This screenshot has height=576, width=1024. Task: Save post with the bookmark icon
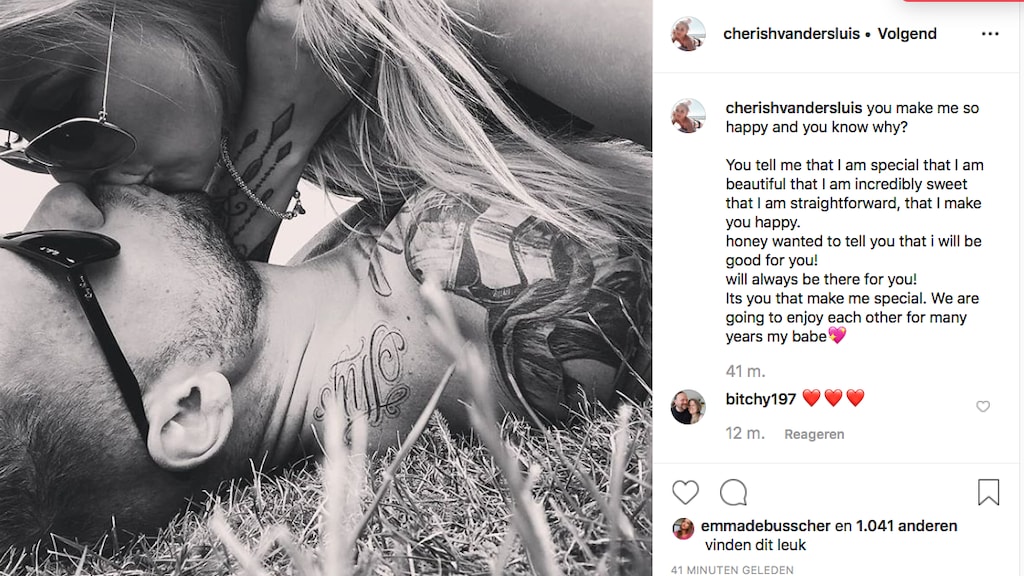pyautogui.click(x=988, y=492)
